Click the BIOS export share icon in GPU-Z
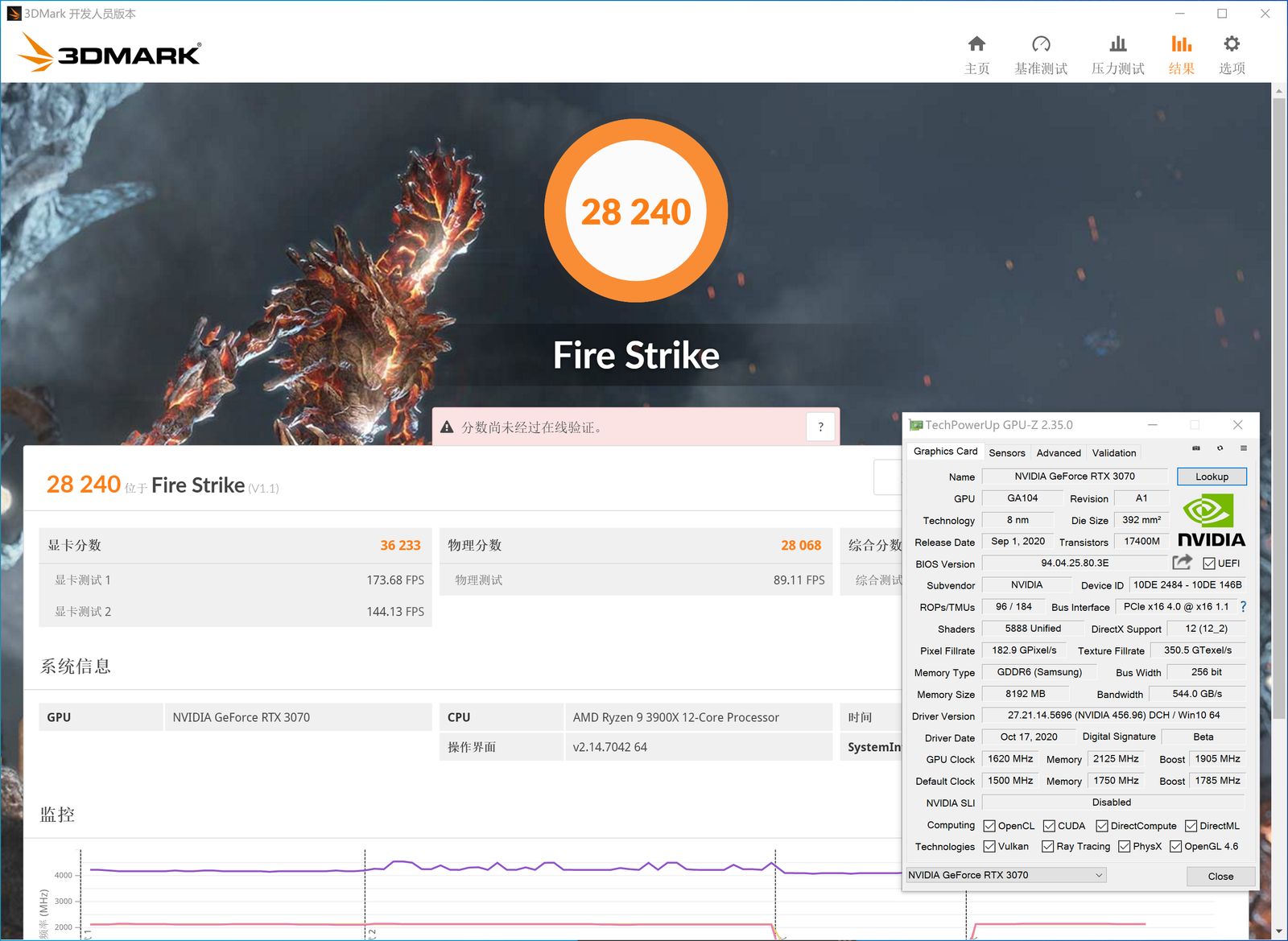 1183,563
